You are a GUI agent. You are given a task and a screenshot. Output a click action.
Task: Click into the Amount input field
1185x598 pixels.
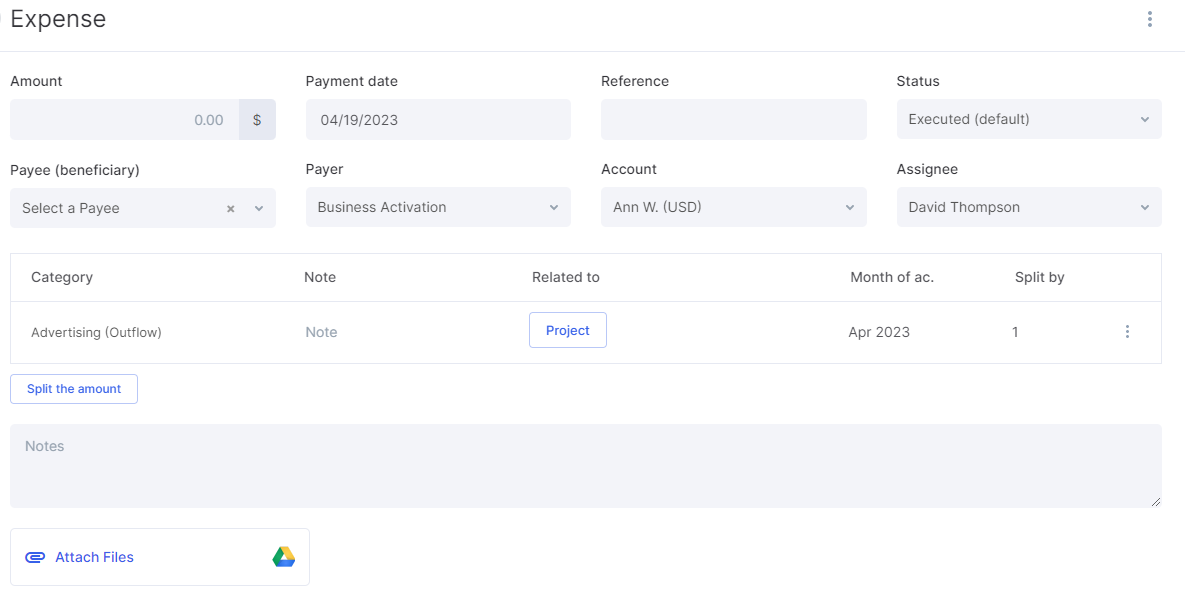pyautogui.click(x=124, y=119)
